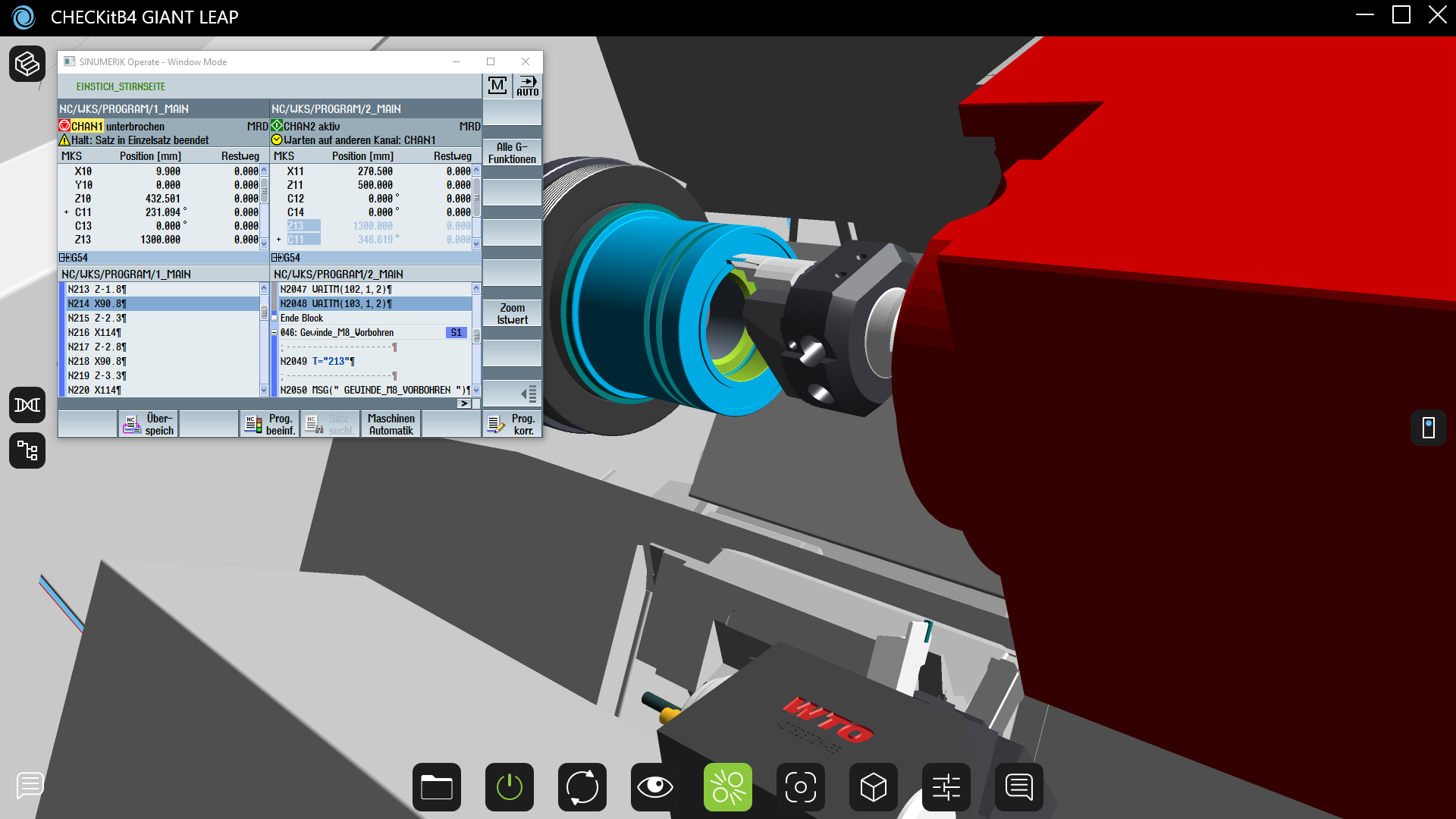1456x819 pixels.
Task: Click the Zoom Istwert softkey
Action: click(x=512, y=314)
